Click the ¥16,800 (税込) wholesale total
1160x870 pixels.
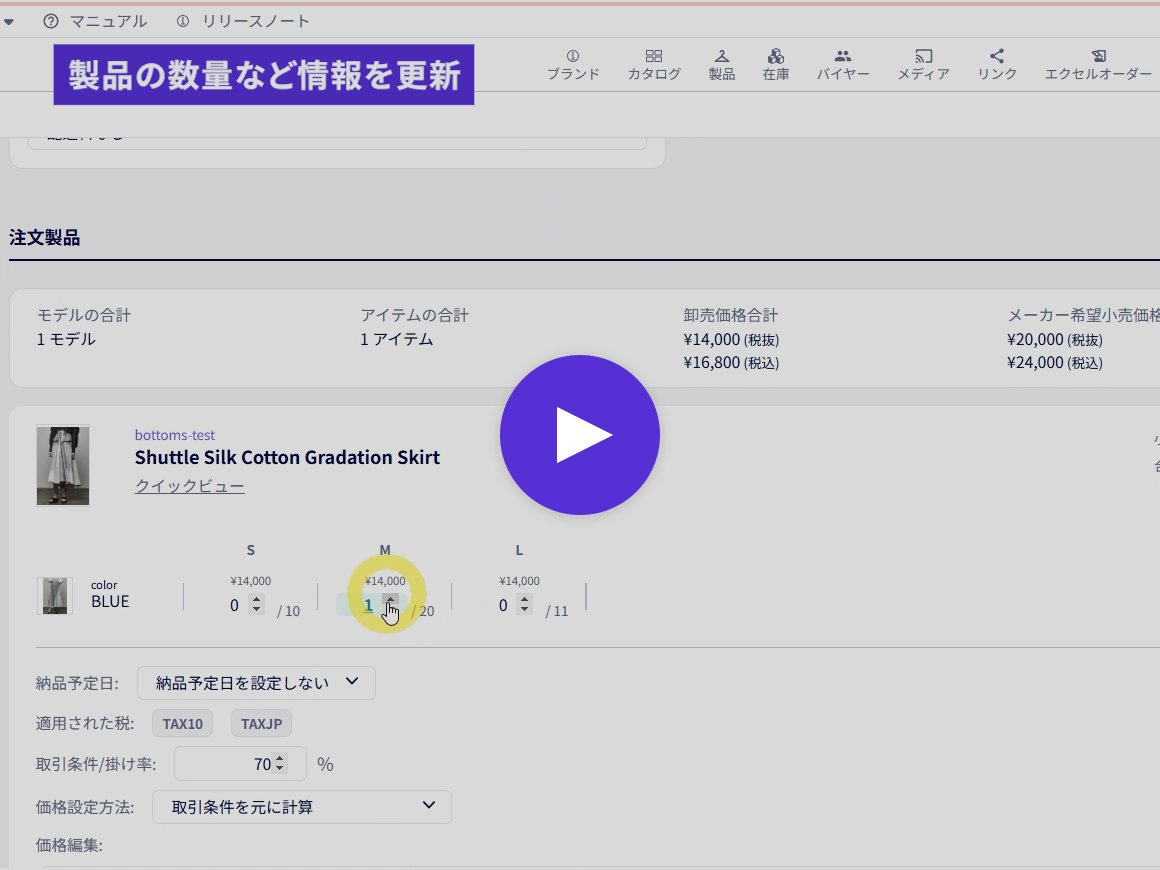pos(731,362)
